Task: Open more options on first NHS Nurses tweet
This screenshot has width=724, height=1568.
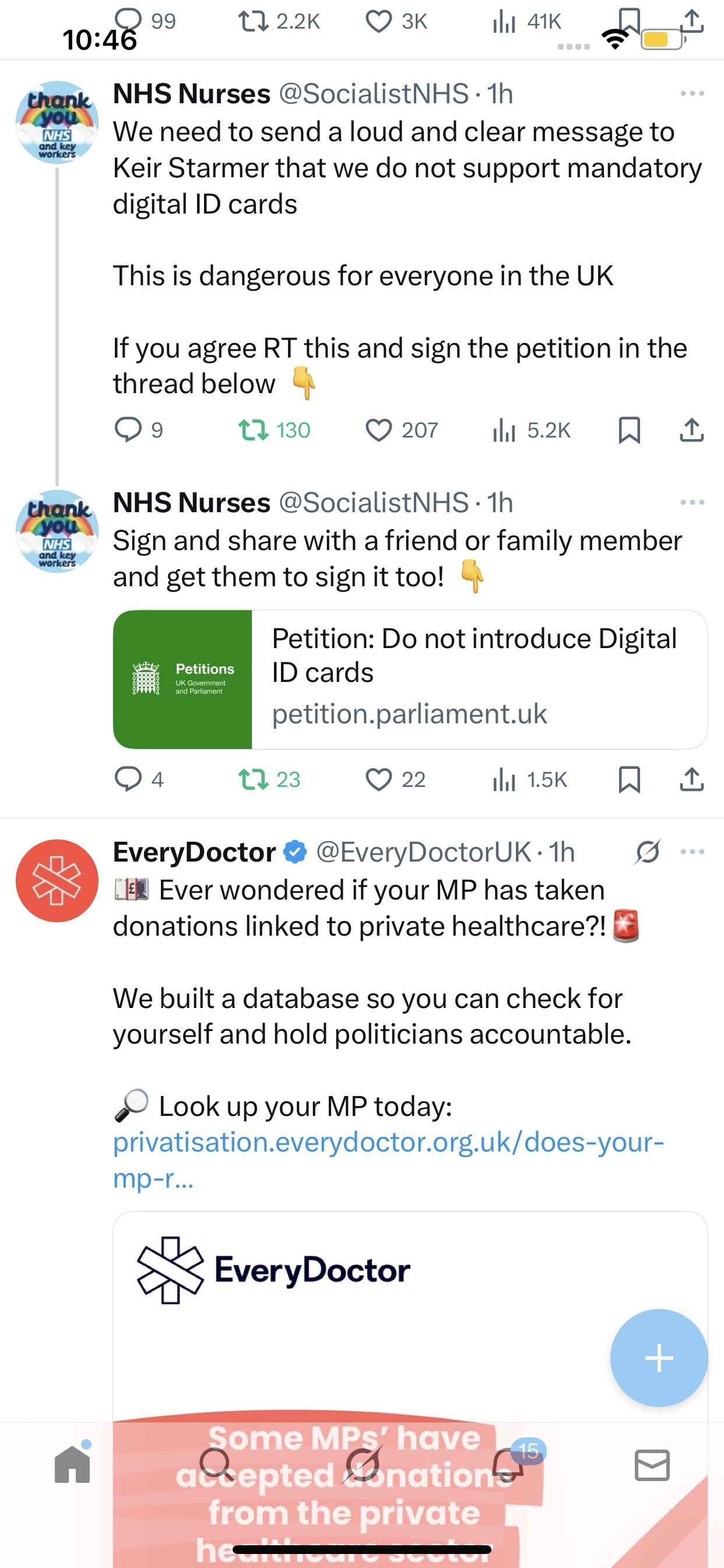Action: [x=693, y=94]
